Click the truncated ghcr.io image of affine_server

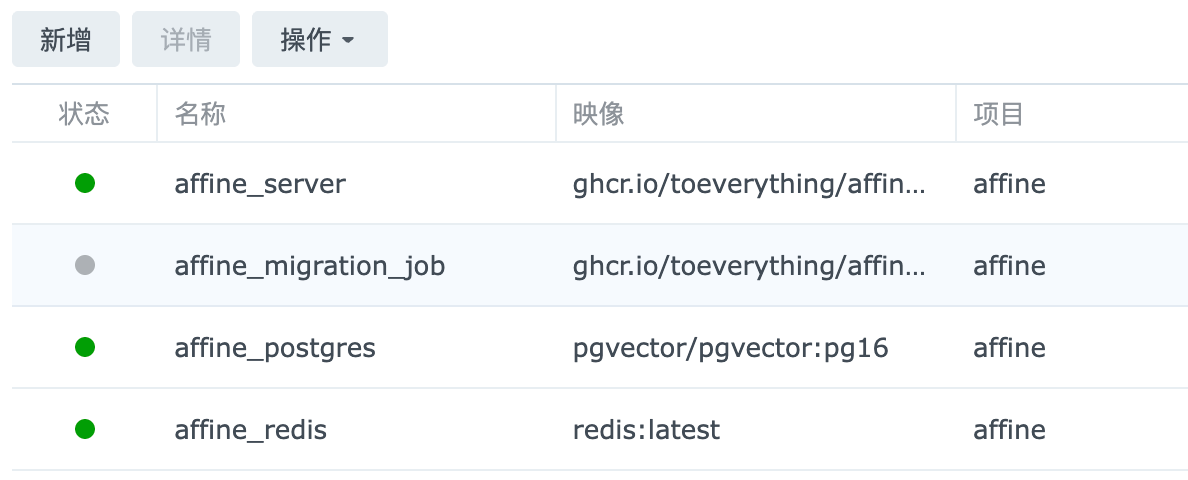[x=750, y=184]
